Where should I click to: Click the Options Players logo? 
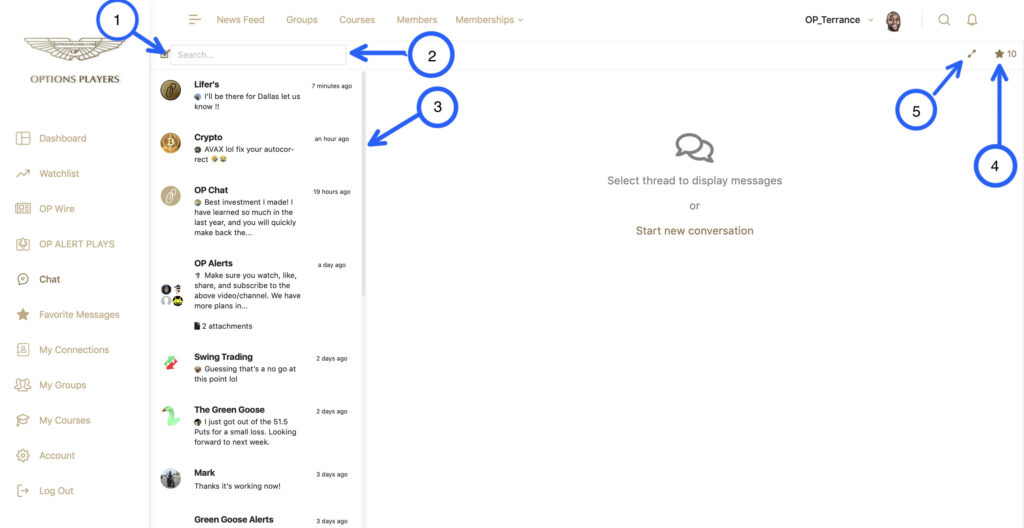point(74,60)
